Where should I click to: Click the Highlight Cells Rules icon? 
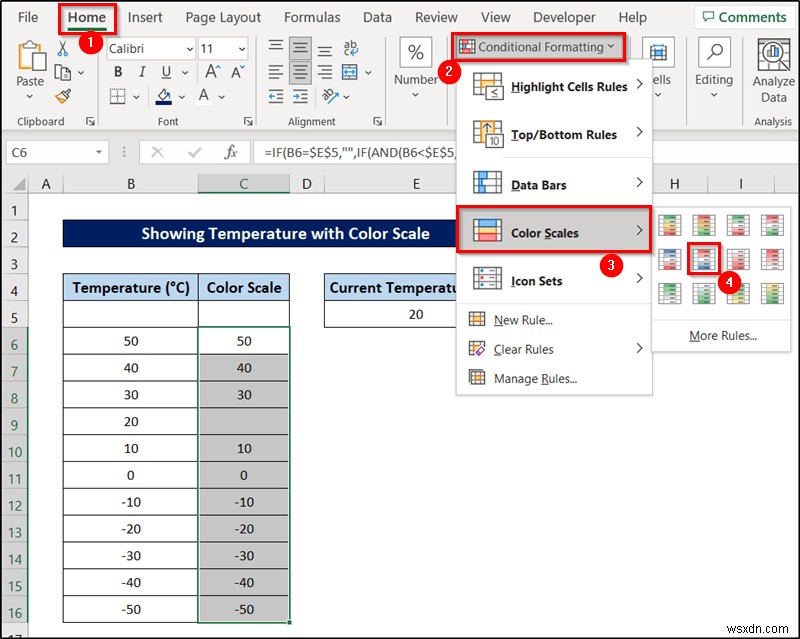(486, 87)
